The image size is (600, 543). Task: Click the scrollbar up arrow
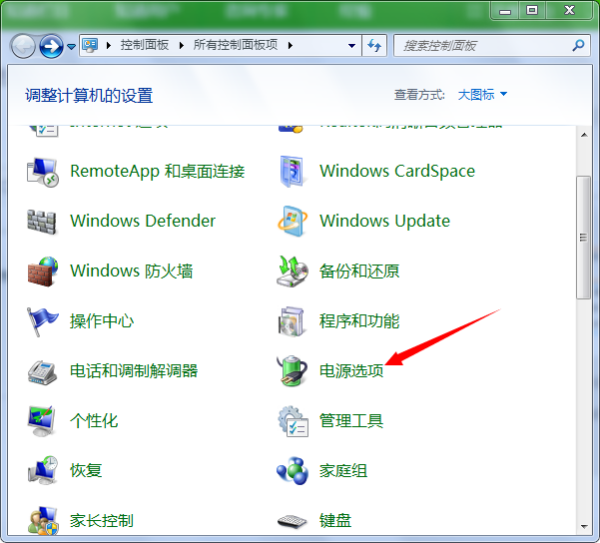[584, 135]
